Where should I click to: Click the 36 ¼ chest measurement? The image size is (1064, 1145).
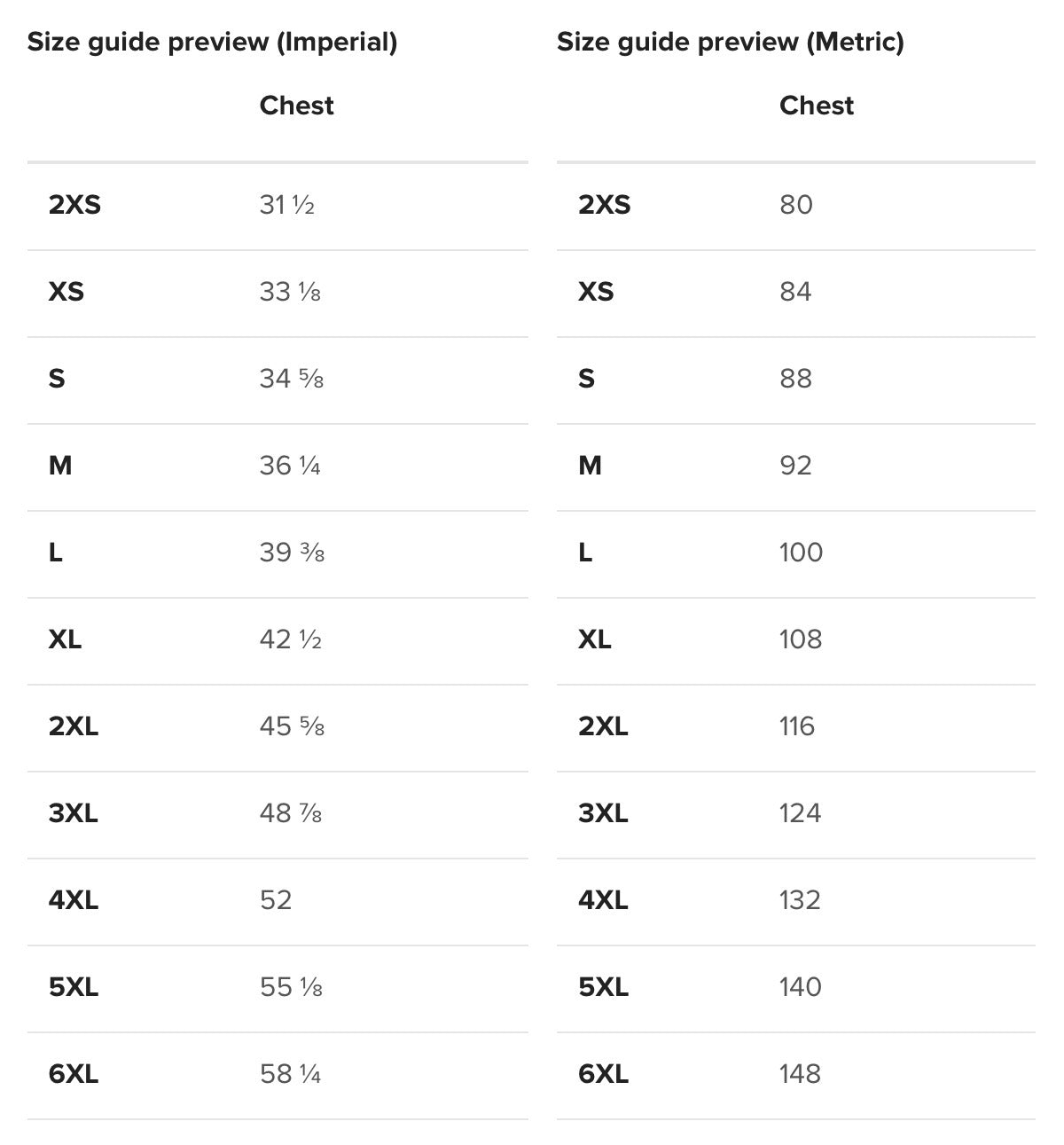pyautogui.click(x=289, y=466)
